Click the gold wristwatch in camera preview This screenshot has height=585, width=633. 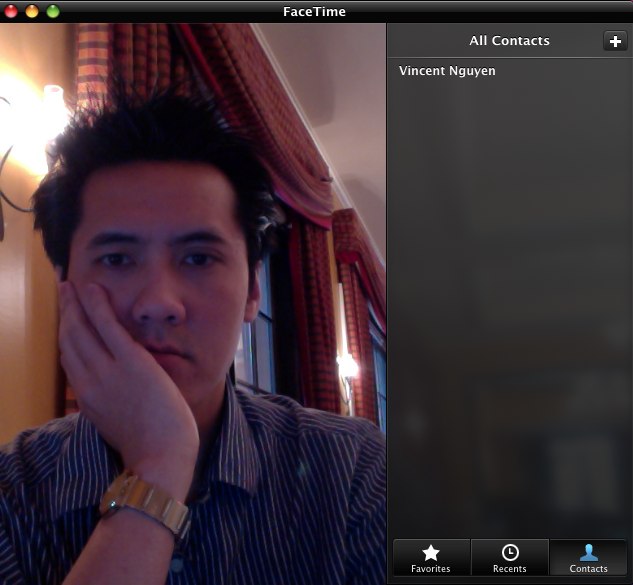pos(147,503)
